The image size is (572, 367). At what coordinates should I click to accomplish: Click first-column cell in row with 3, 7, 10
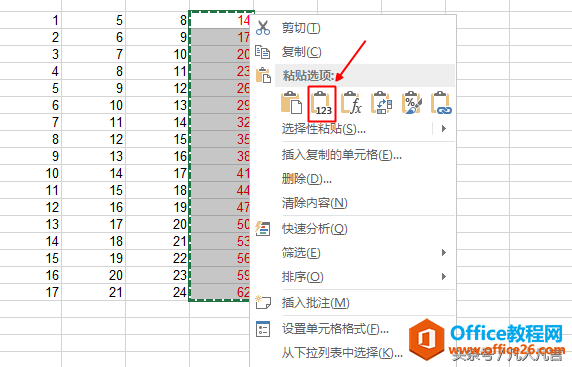31,54
